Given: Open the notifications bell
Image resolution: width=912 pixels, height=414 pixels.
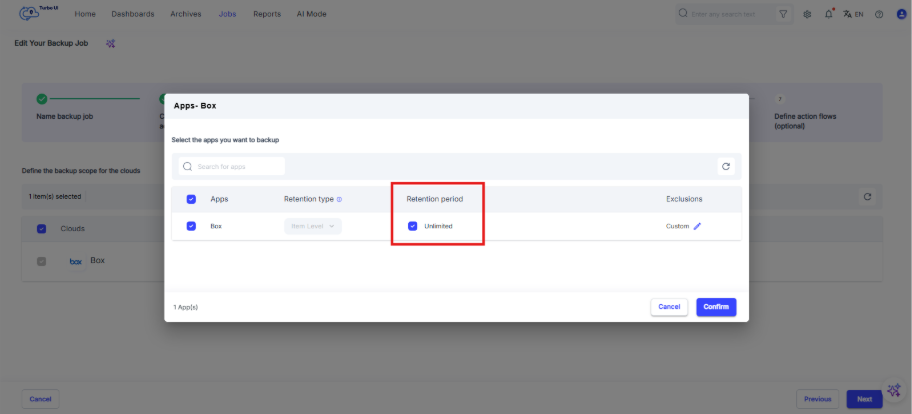Looking at the screenshot, I should 829,14.
